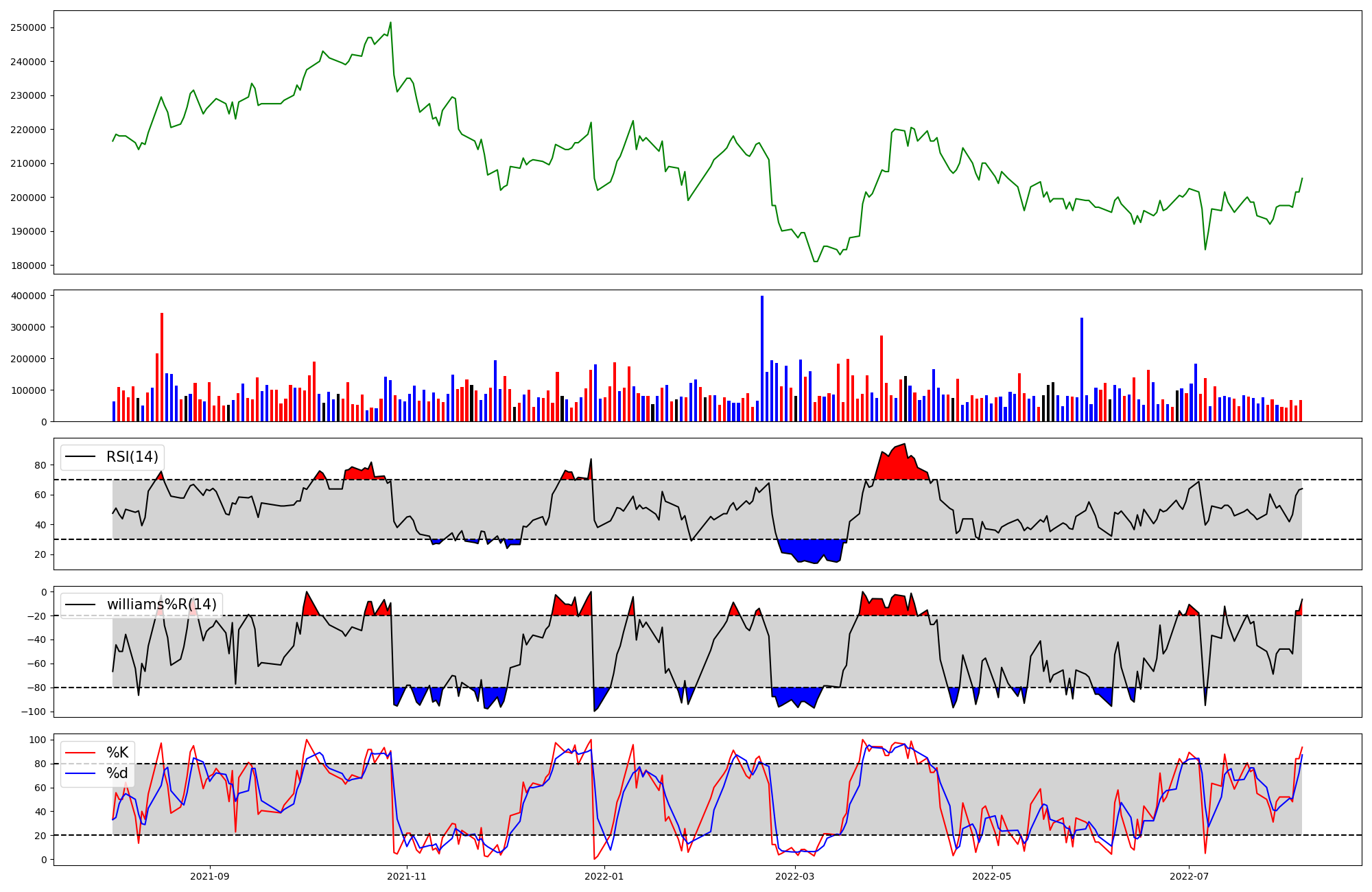1372x892 pixels.
Task: Click the RSI(14) legend label
Action: tap(132, 457)
